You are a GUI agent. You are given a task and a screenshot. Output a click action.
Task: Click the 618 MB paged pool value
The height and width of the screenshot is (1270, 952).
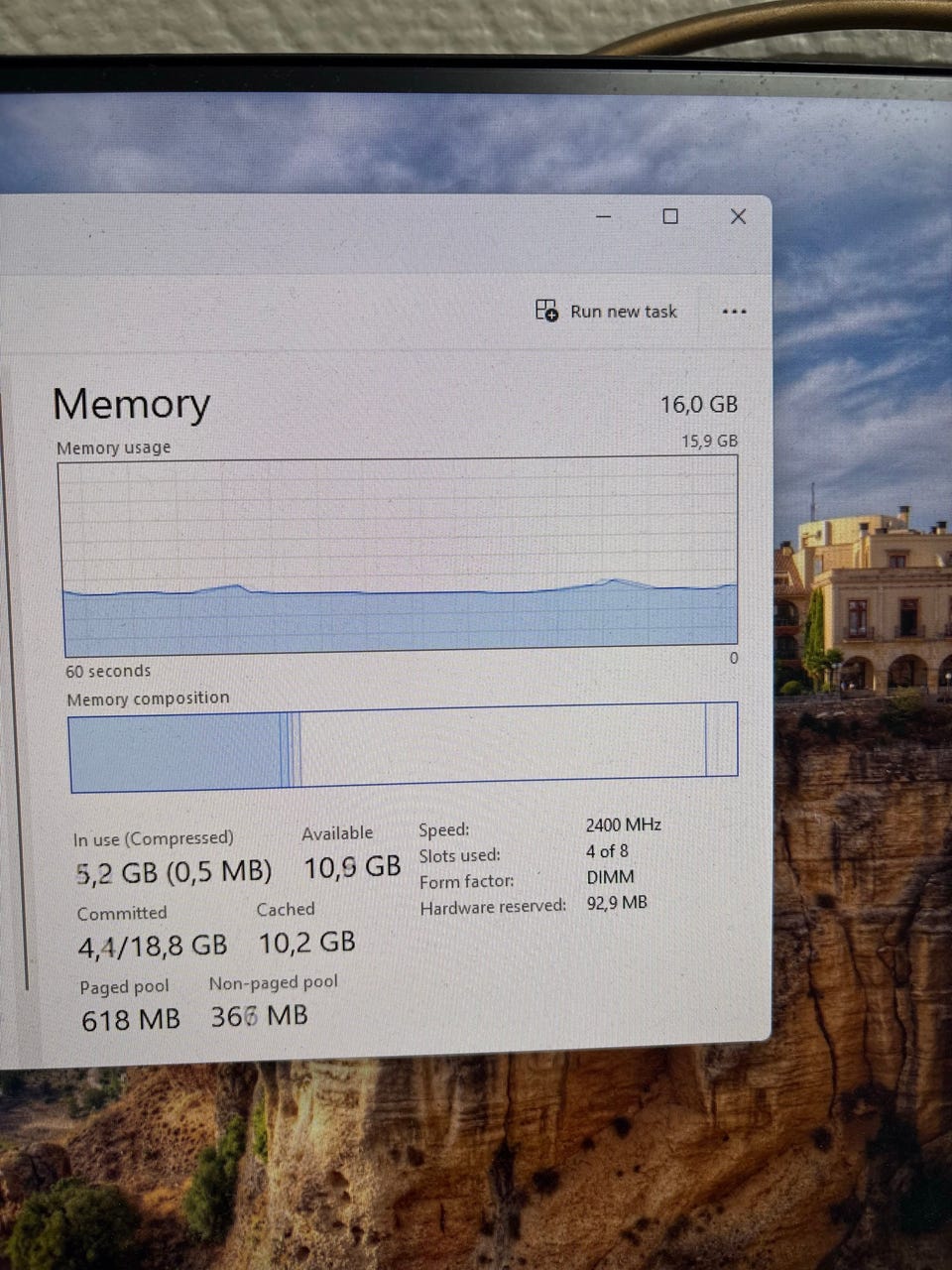pyautogui.click(x=131, y=1019)
